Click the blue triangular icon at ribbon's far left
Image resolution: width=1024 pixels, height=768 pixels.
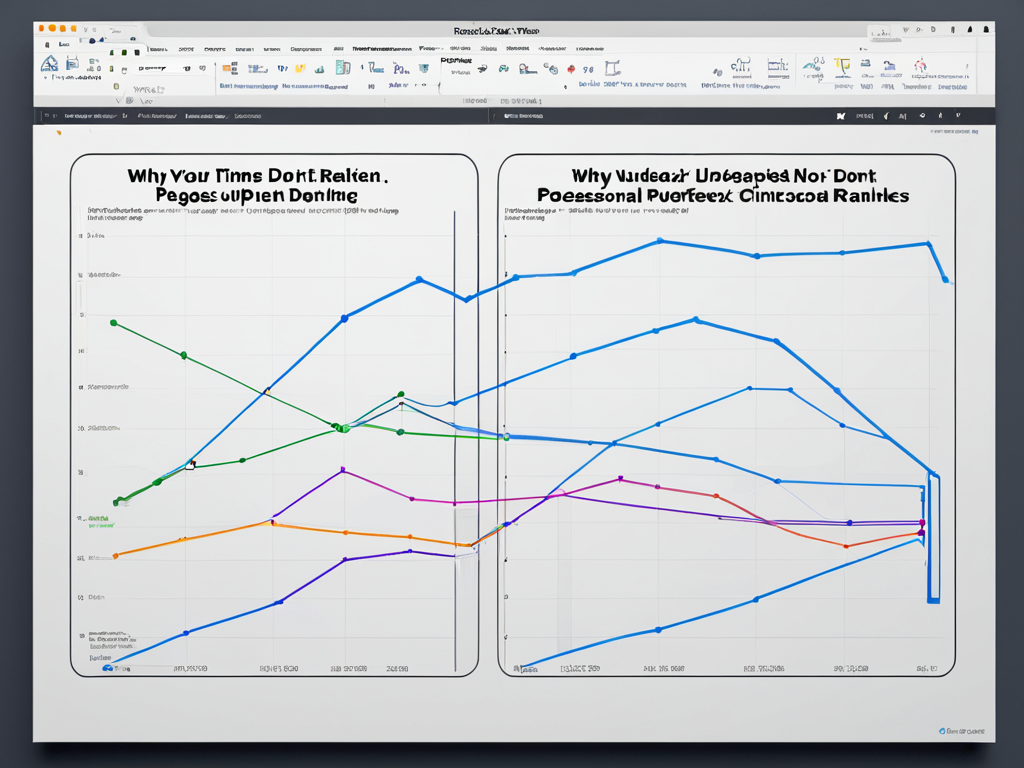(x=49, y=64)
